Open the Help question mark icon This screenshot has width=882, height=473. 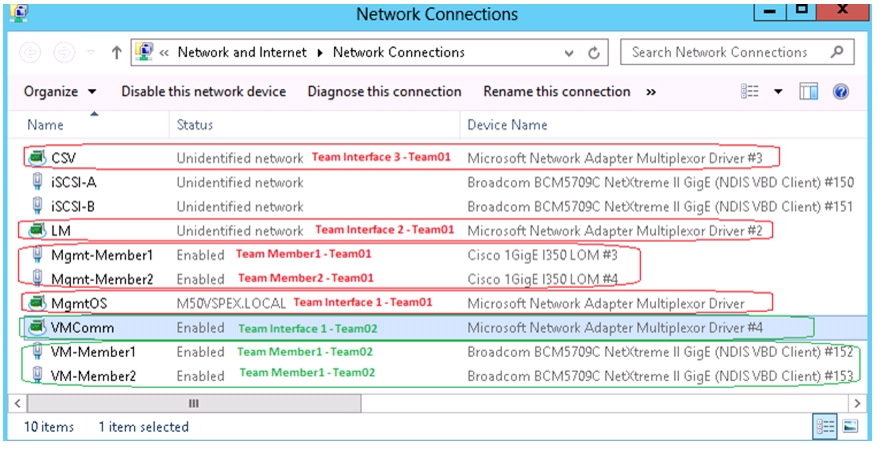(x=841, y=91)
